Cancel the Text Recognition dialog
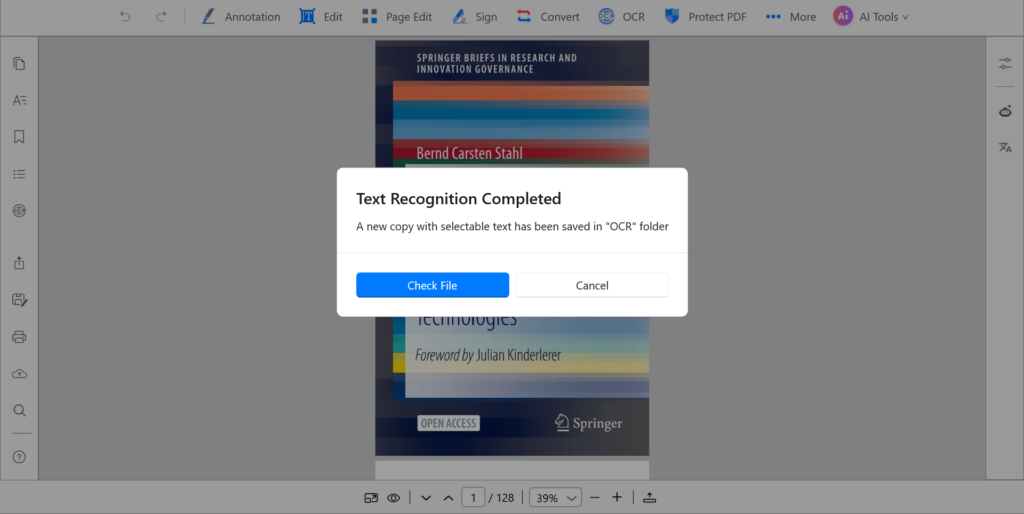 592,285
